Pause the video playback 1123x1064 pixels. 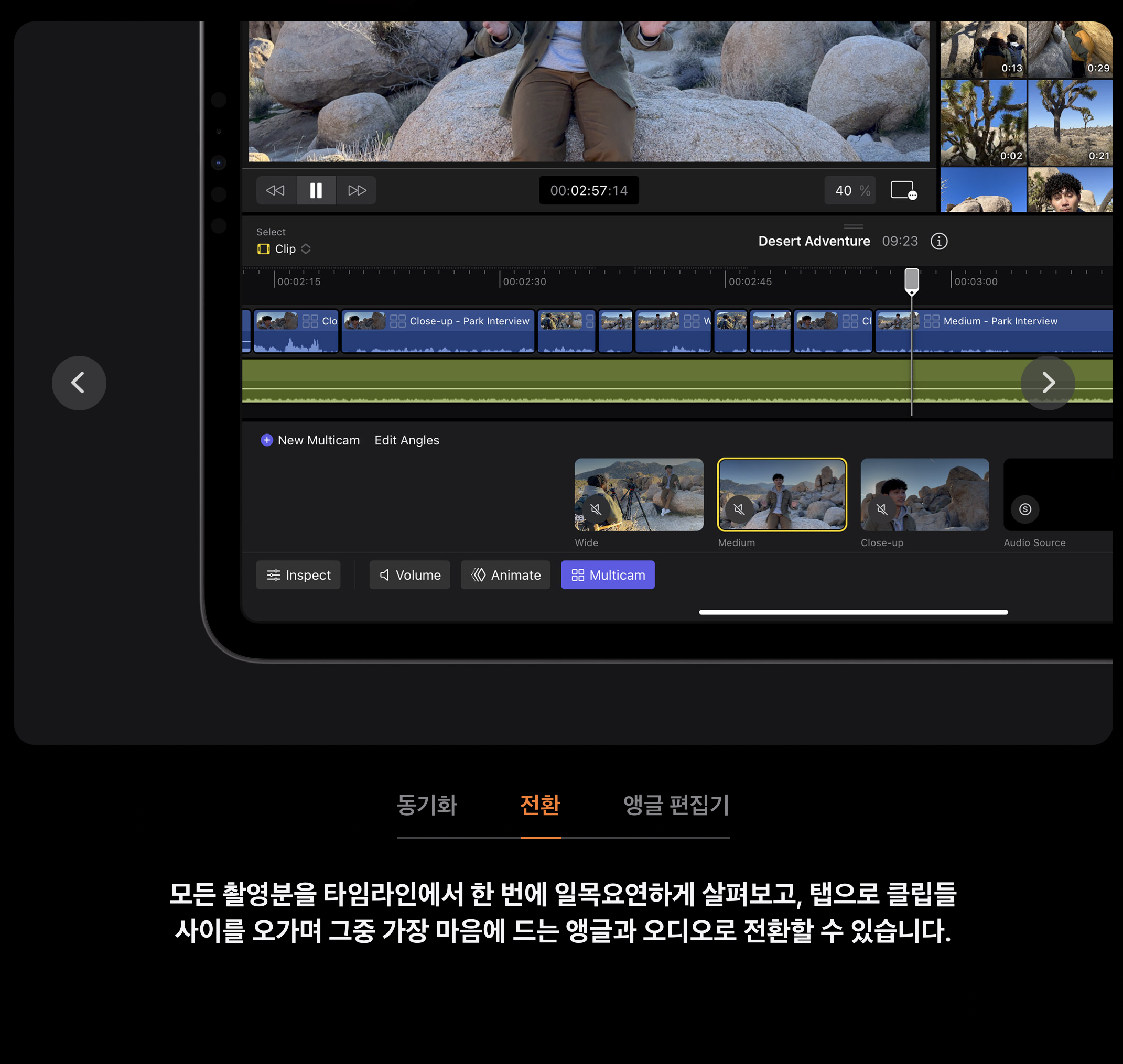(316, 191)
